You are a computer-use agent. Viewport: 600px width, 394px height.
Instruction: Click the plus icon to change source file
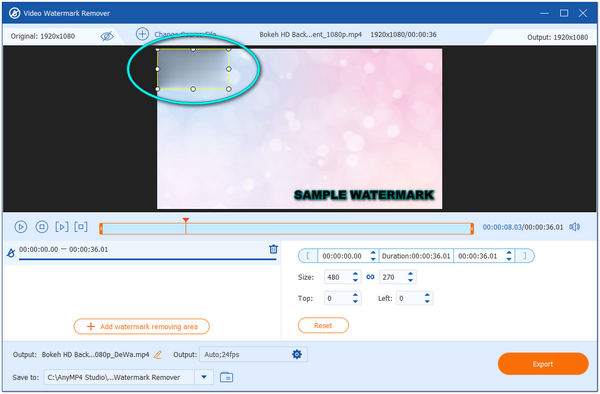142,34
